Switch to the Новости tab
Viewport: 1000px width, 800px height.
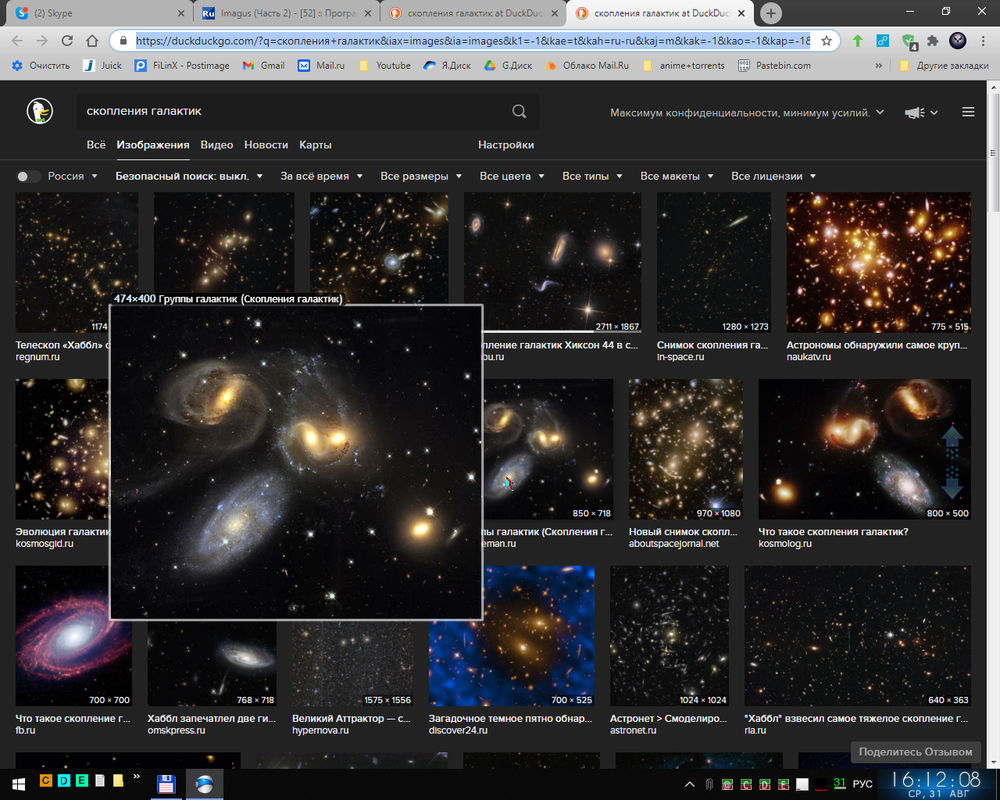click(x=266, y=145)
